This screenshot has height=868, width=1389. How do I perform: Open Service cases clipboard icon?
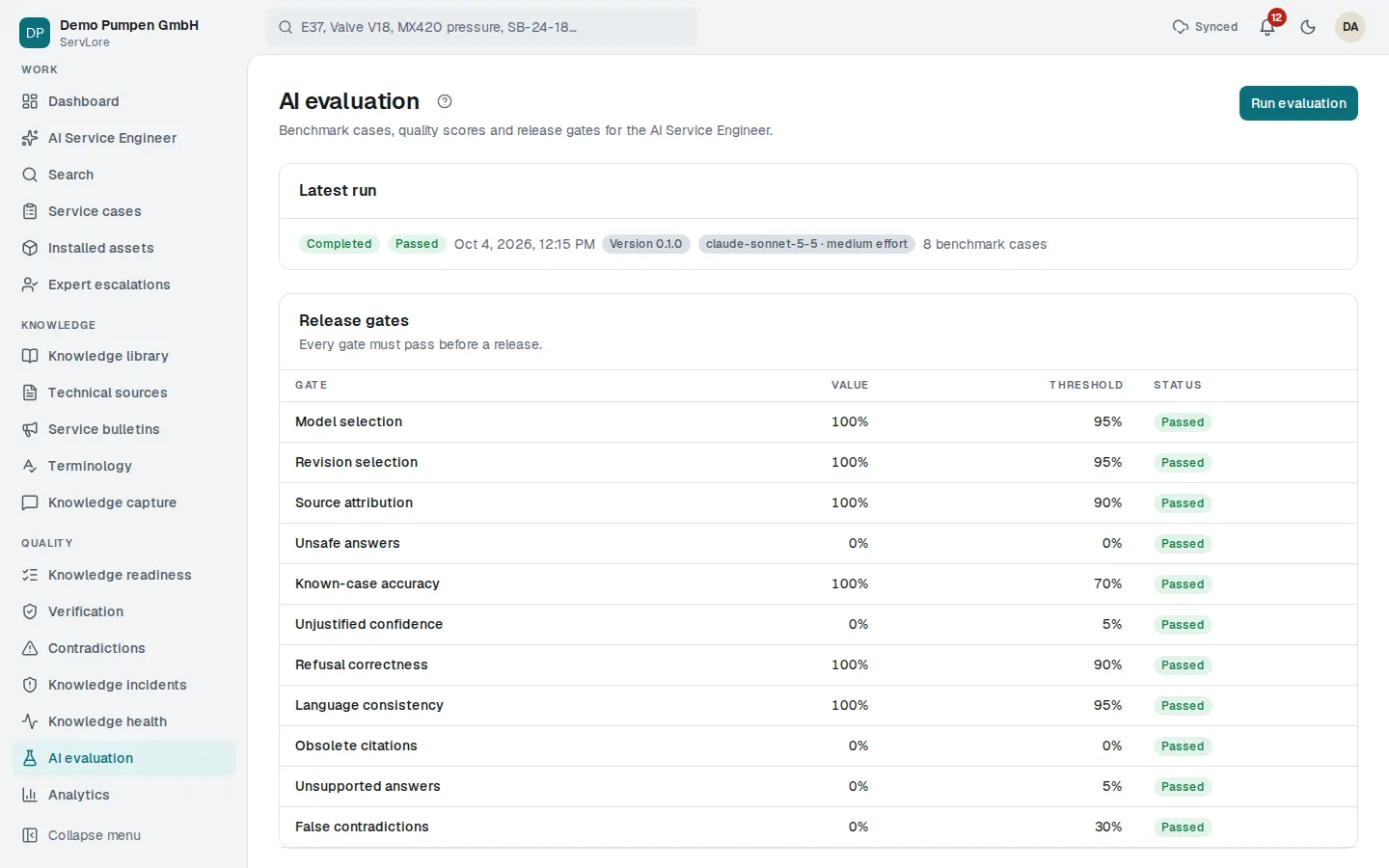30,211
